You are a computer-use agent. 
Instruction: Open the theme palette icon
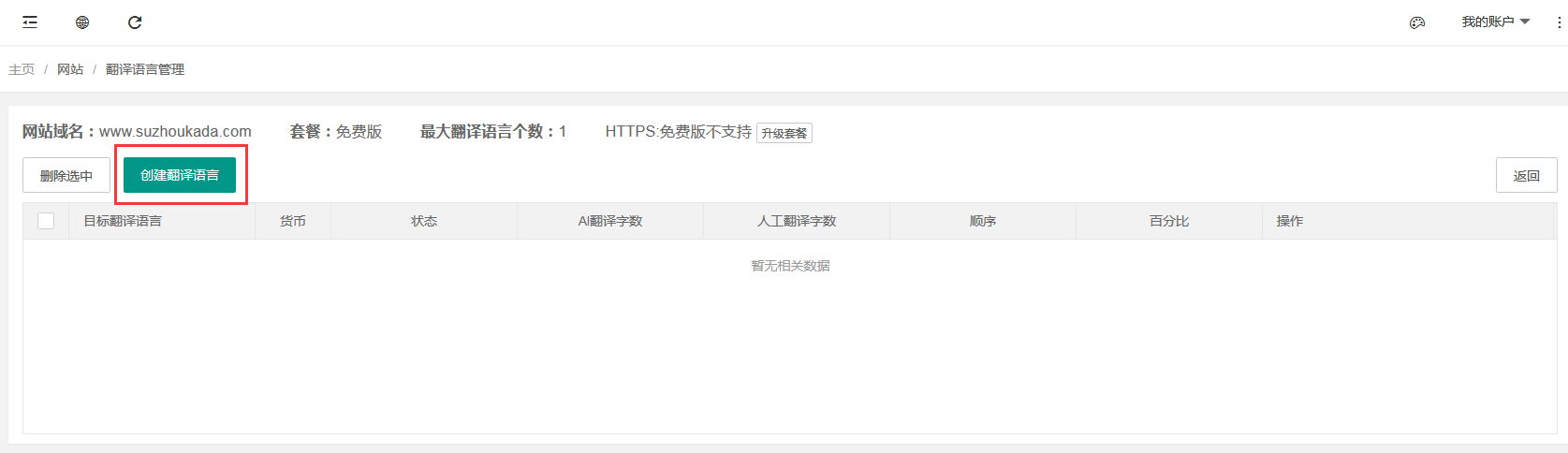1417,22
